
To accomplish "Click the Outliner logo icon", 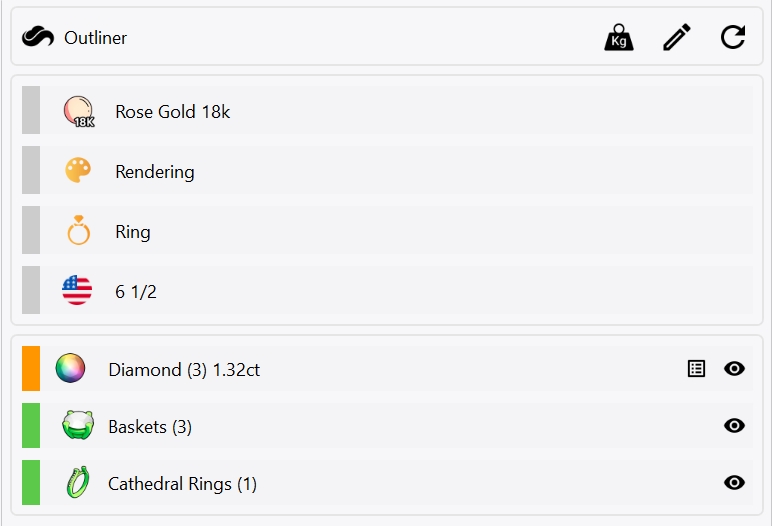I will point(37,38).
